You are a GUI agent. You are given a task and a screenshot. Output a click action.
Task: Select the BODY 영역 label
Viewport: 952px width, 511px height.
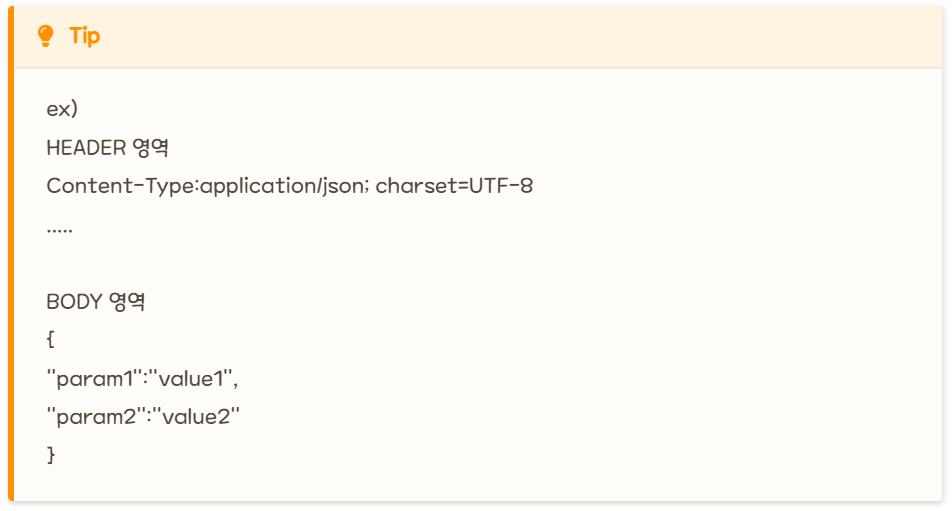click(x=96, y=302)
